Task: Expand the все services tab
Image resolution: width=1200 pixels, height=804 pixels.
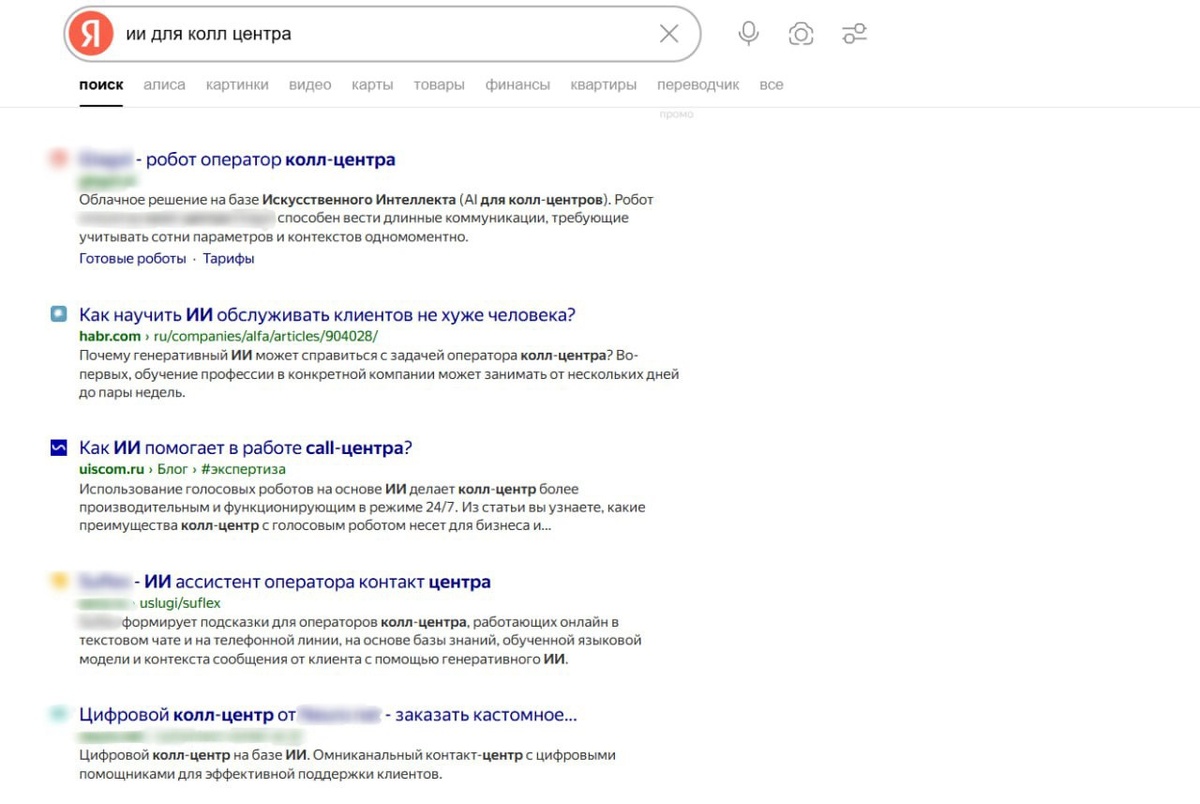Action: [x=771, y=85]
